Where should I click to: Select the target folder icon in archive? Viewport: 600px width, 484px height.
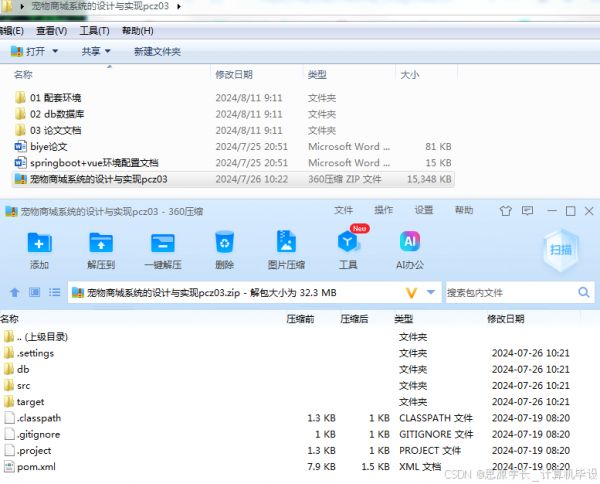click(9, 401)
